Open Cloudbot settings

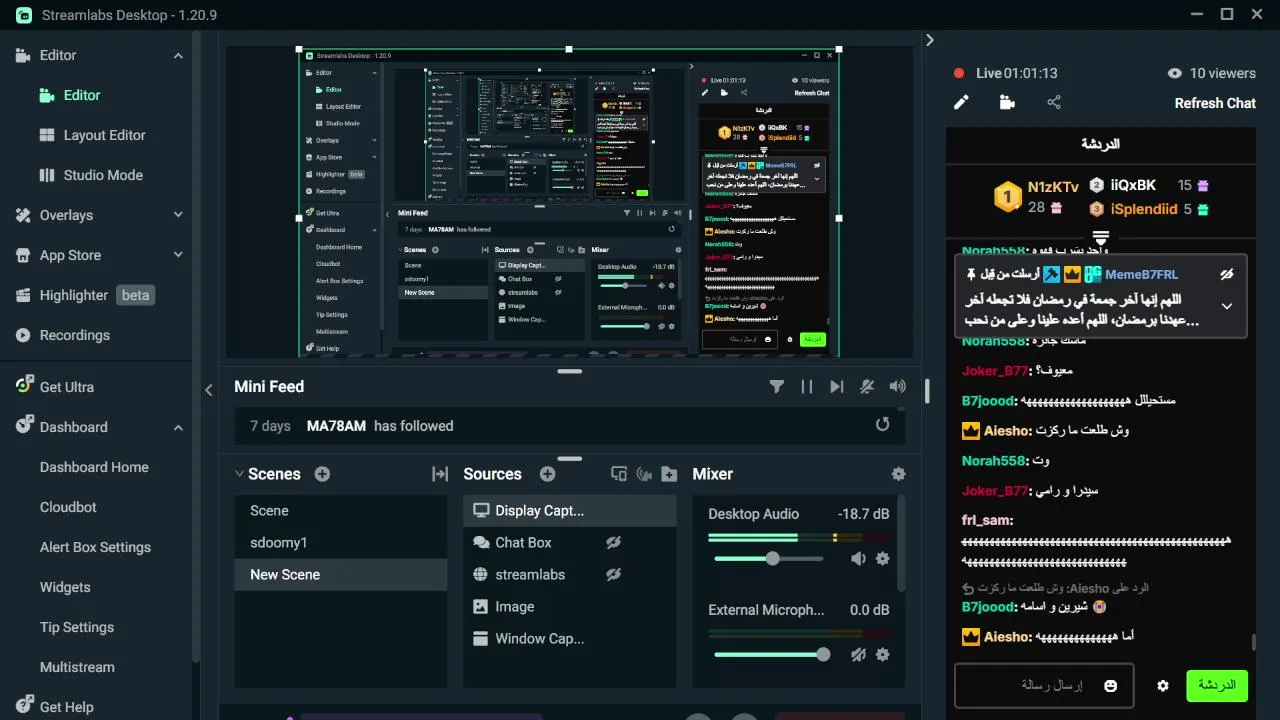68,507
